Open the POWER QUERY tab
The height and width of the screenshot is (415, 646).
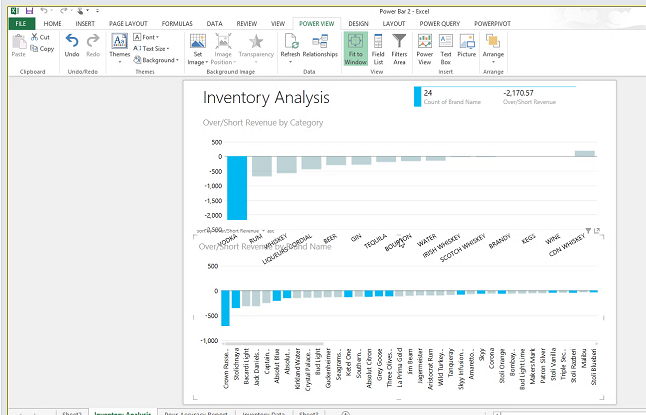440,23
